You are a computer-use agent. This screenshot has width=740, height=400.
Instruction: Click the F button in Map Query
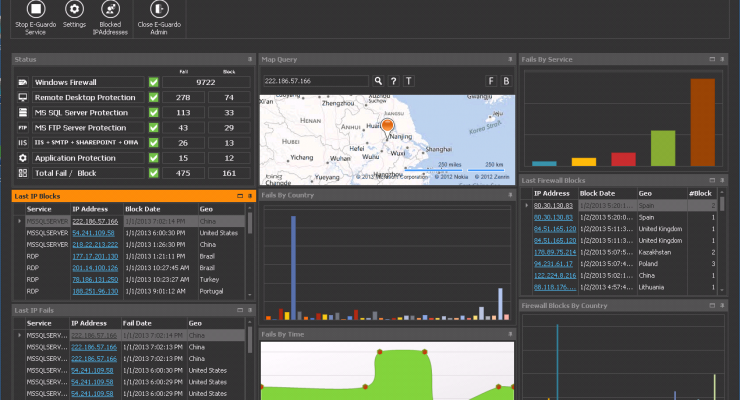tap(491, 81)
